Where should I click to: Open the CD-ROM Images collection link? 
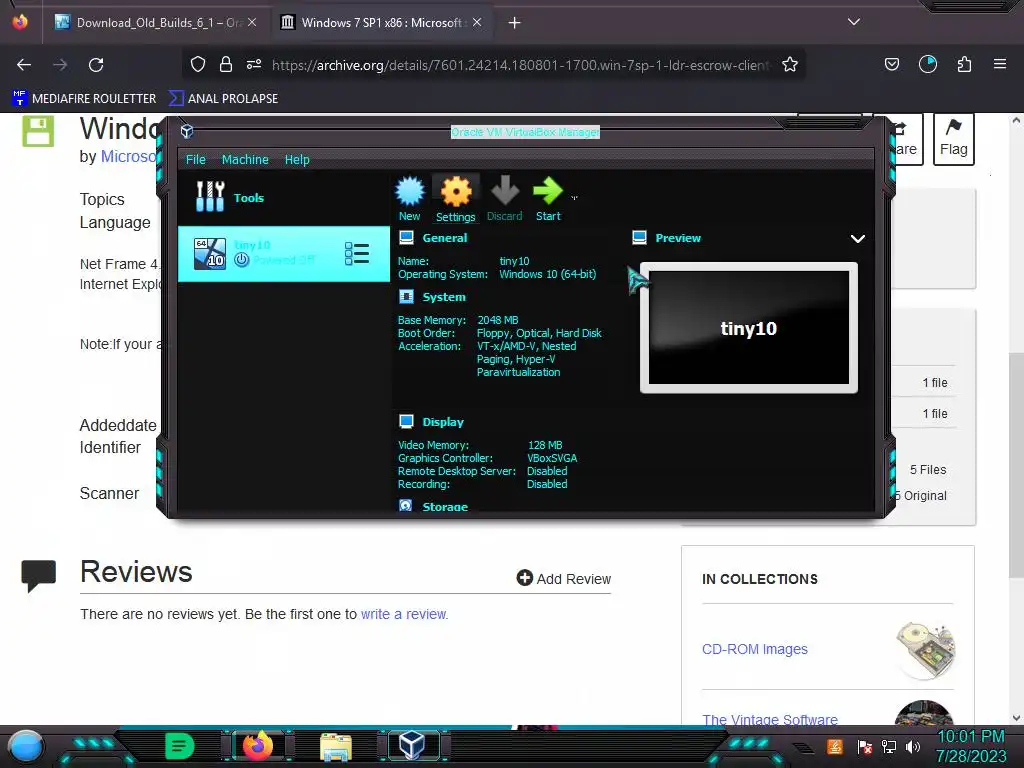[754, 649]
